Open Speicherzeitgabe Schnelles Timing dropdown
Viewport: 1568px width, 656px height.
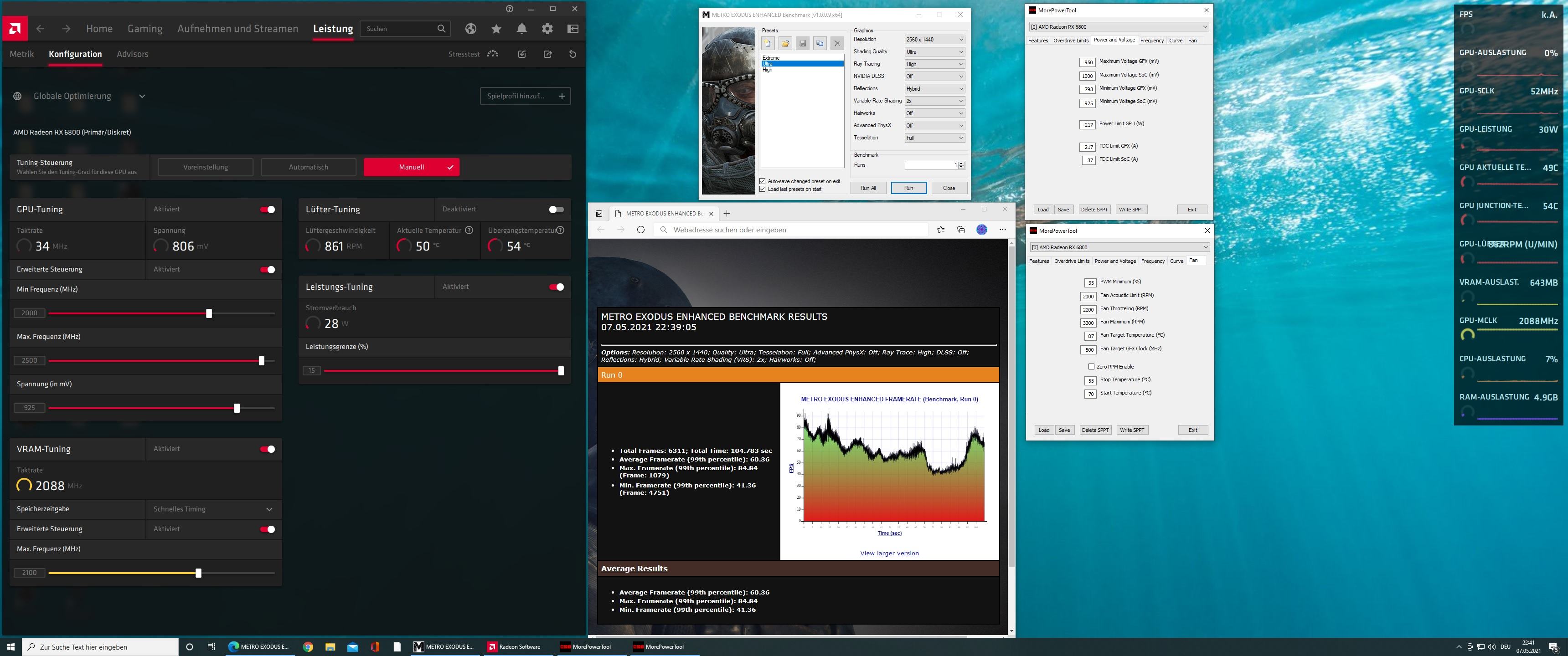pos(214,509)
